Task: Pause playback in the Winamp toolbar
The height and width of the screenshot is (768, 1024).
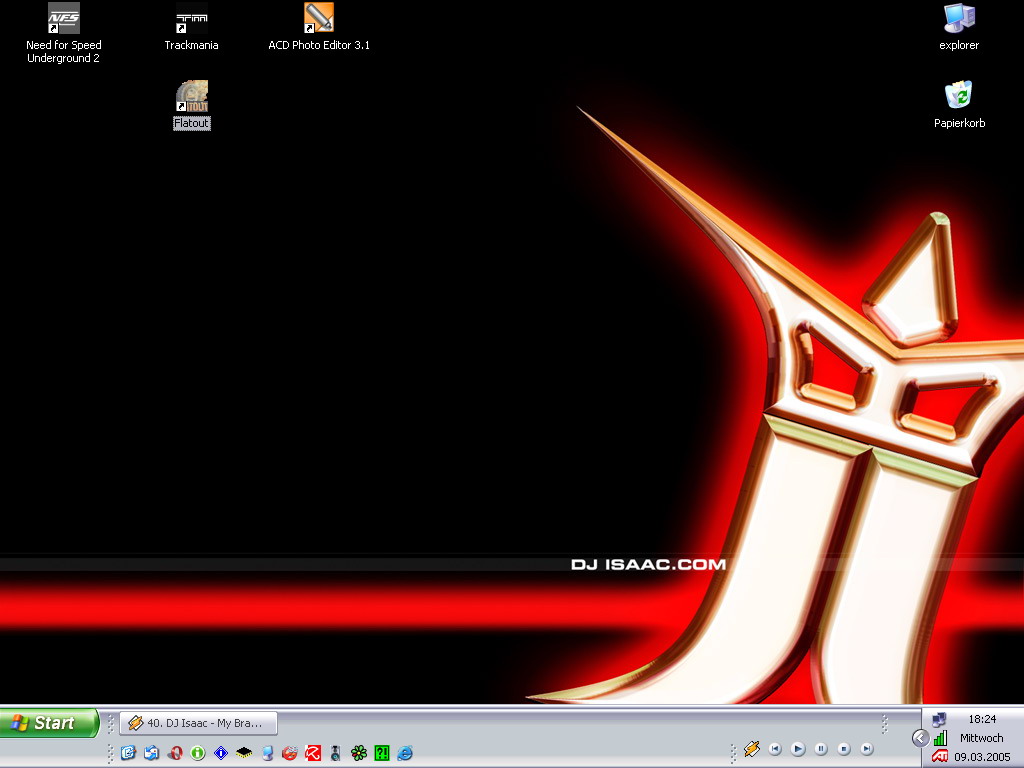Action: [821, 749]
